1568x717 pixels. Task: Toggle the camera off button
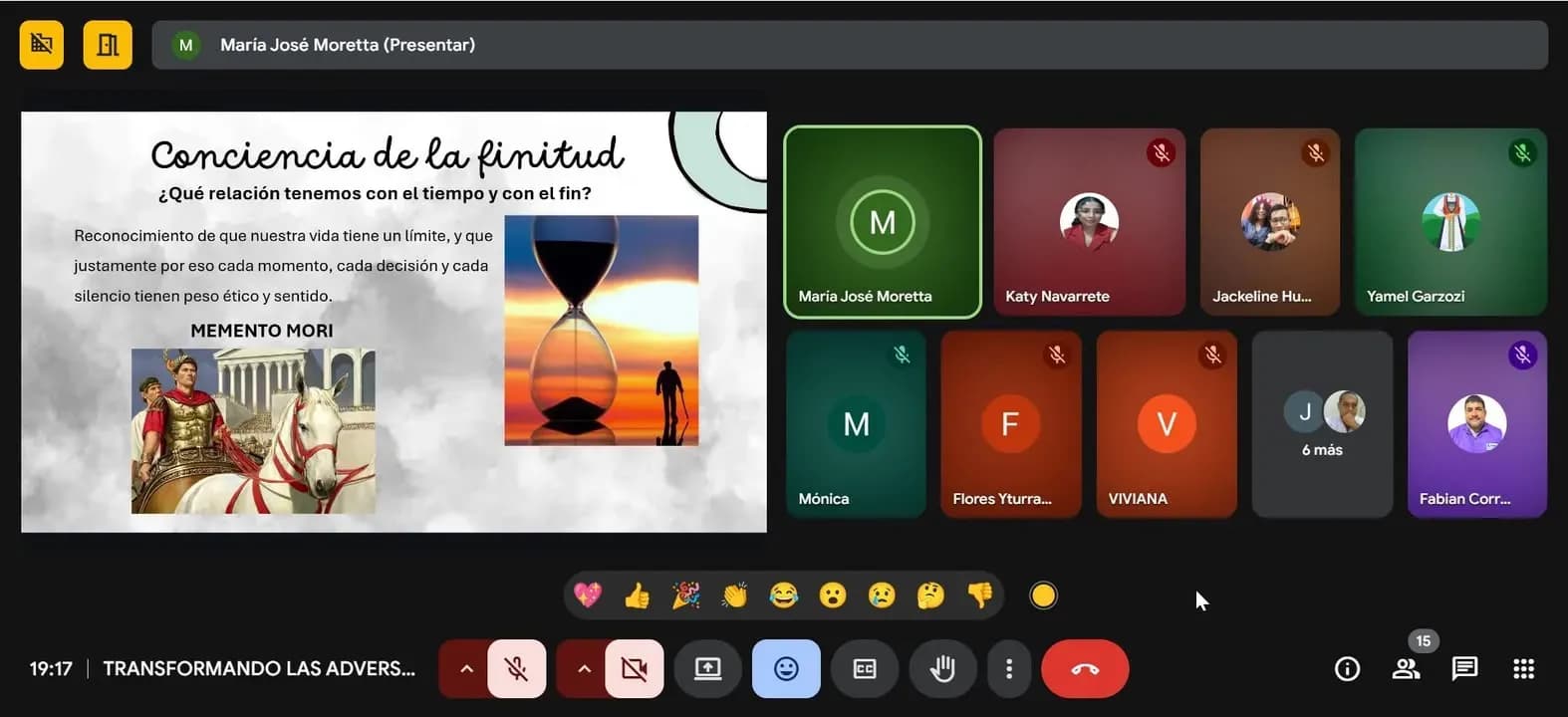point(634,669)
